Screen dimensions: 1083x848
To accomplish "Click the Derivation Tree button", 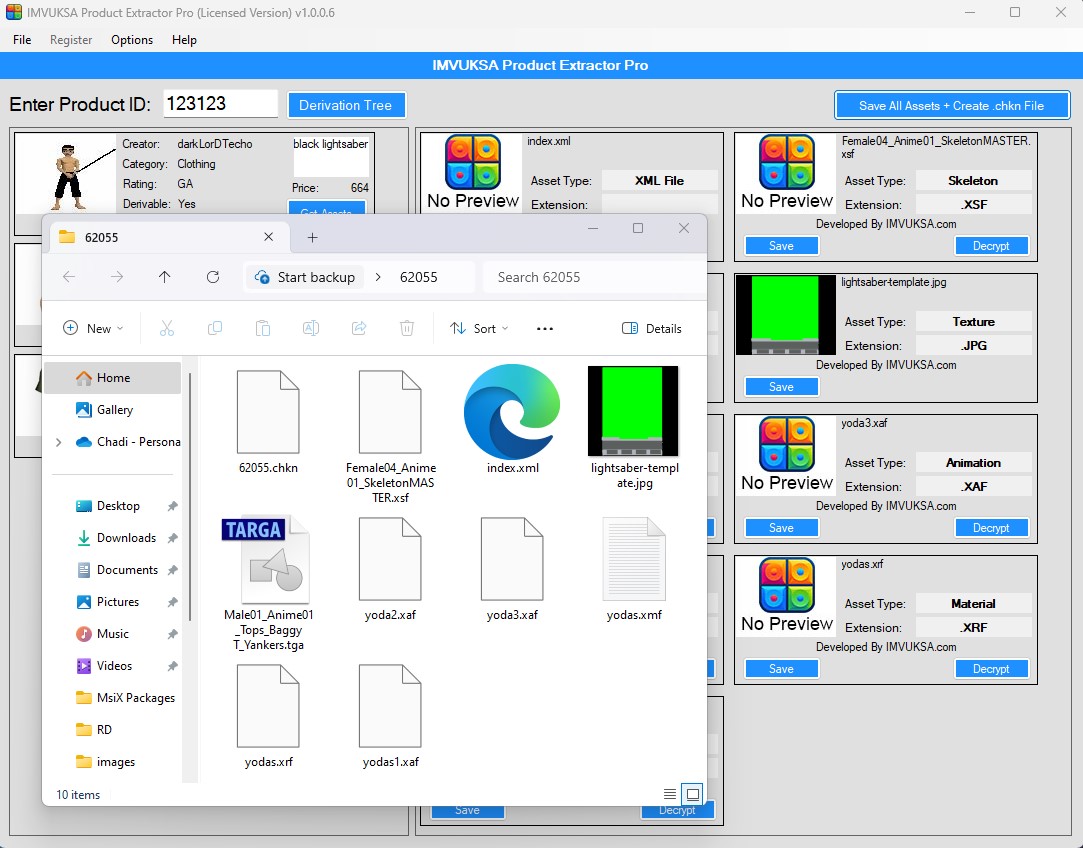I will click(345, 105).
